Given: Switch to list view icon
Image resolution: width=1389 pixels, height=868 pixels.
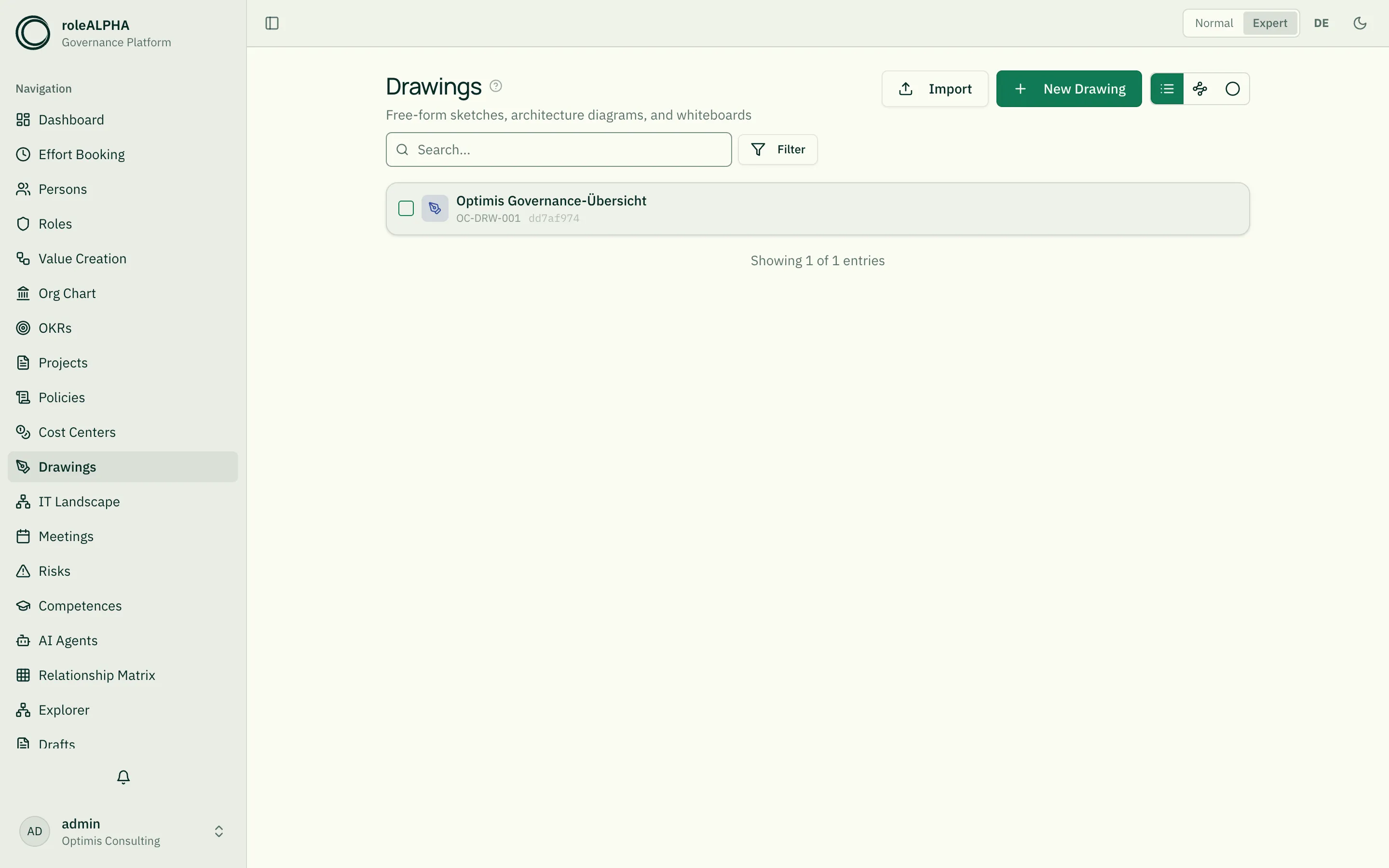Looking at the screenshot, I should point(1167,89).
